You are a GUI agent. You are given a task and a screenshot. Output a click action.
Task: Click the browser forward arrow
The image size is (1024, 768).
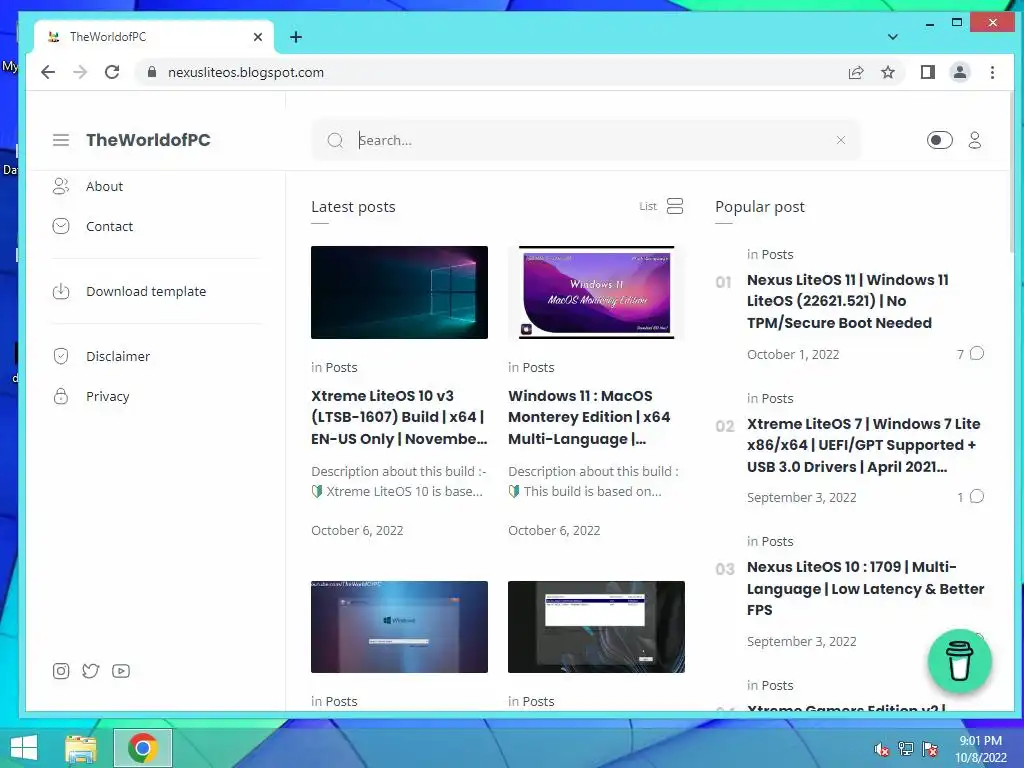tap(80, 72)
